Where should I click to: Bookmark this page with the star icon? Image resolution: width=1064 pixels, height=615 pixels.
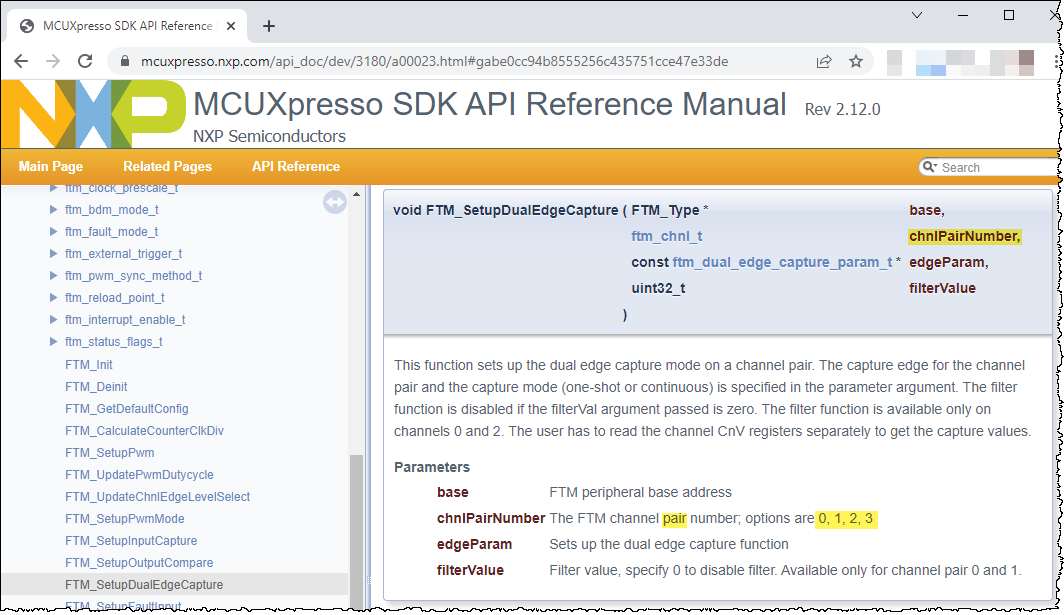(x=855, y=61)
